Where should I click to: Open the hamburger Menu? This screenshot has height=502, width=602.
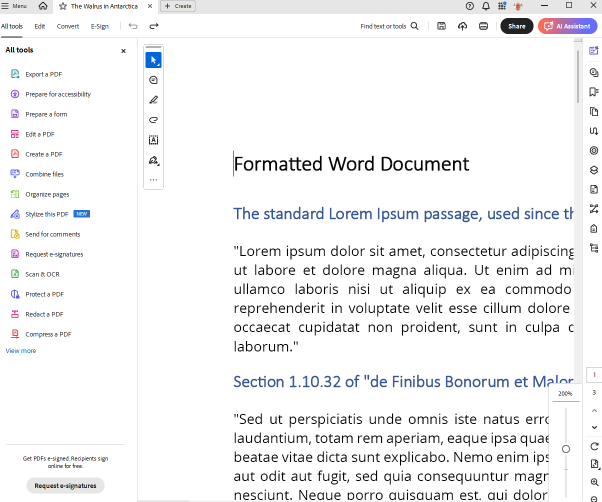[14, 6]
